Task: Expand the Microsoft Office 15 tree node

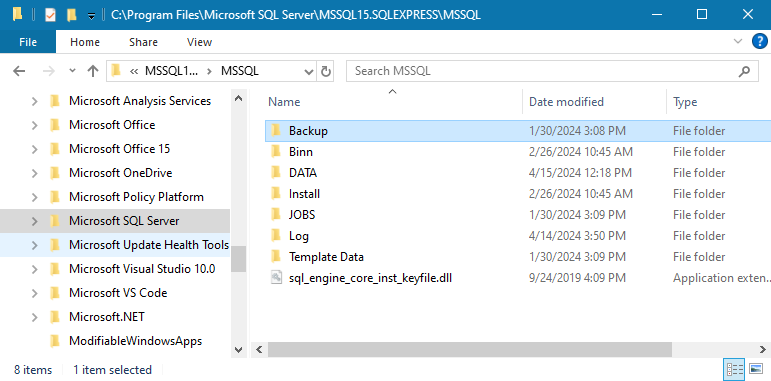Action: click(34, 149)
